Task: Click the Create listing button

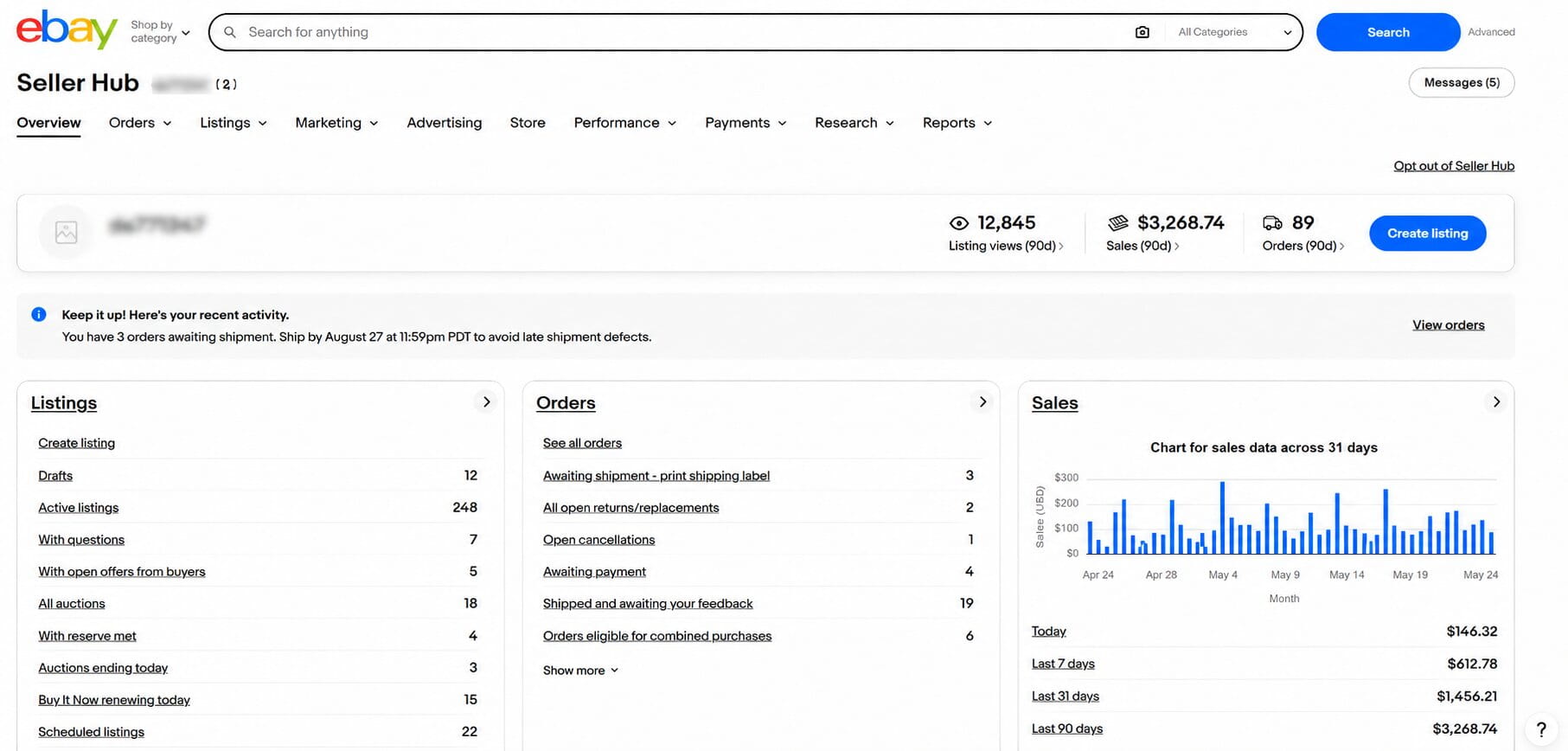Action: (1428, 234)
